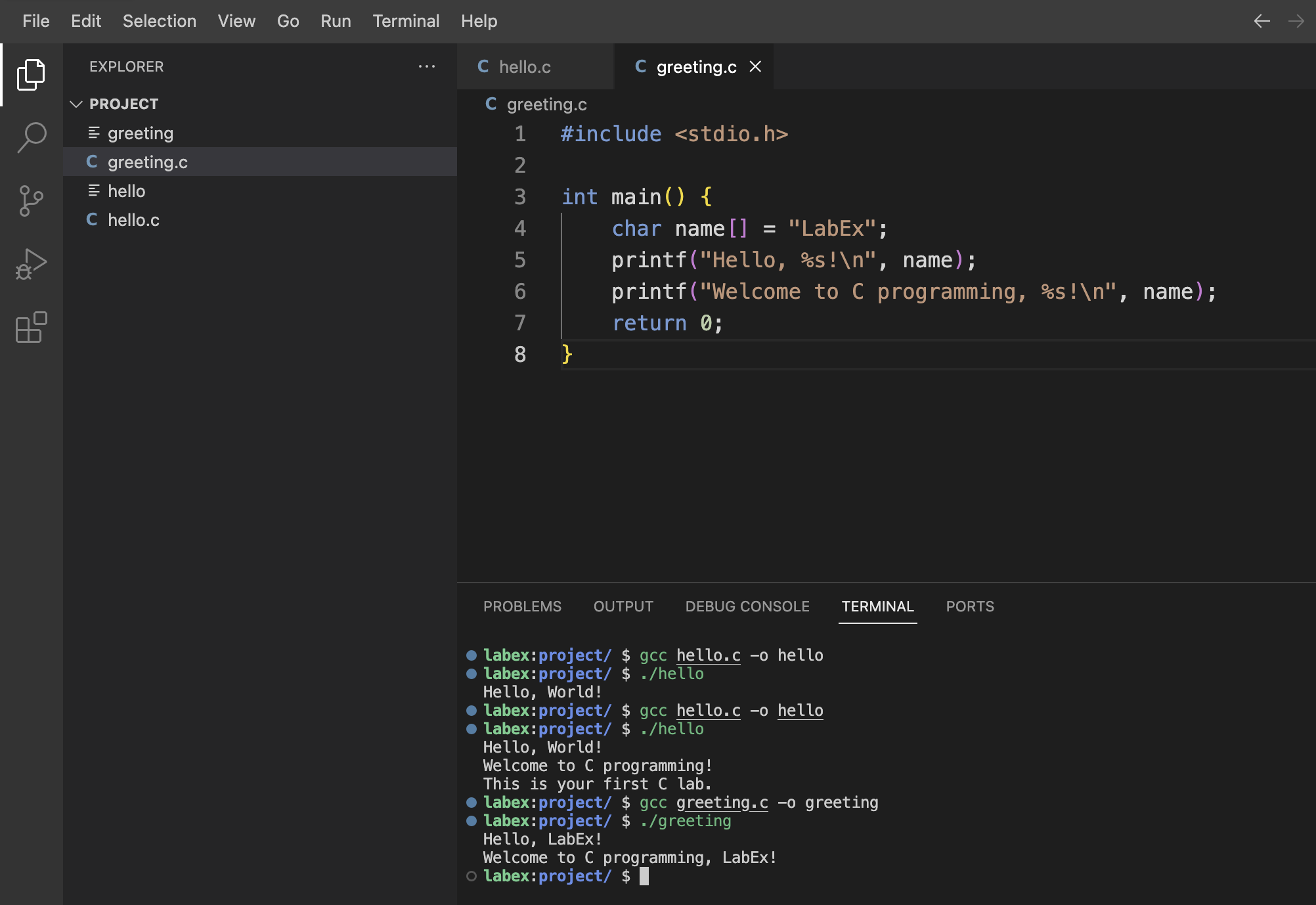
Task: Select the hello.c file in Explorer
Action: 133,220
